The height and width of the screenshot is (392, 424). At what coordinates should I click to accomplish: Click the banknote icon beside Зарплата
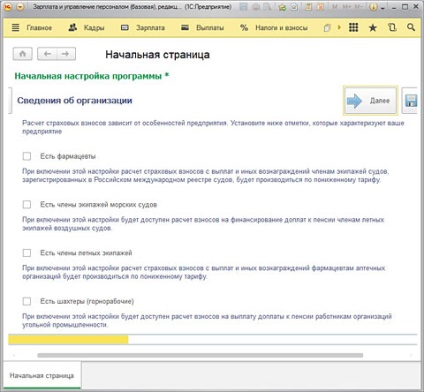point(125,28)
